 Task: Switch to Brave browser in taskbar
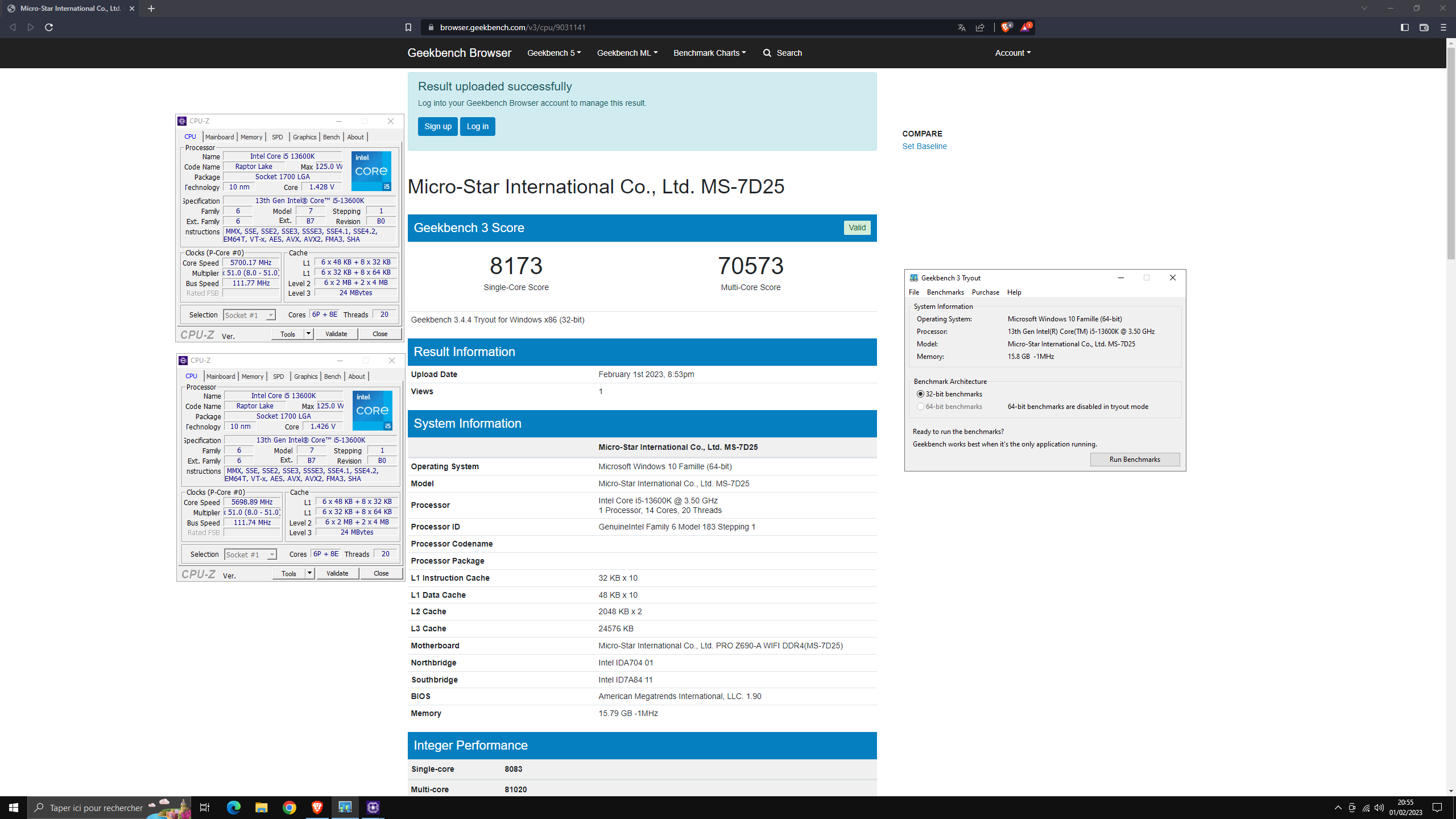[317, 808]
